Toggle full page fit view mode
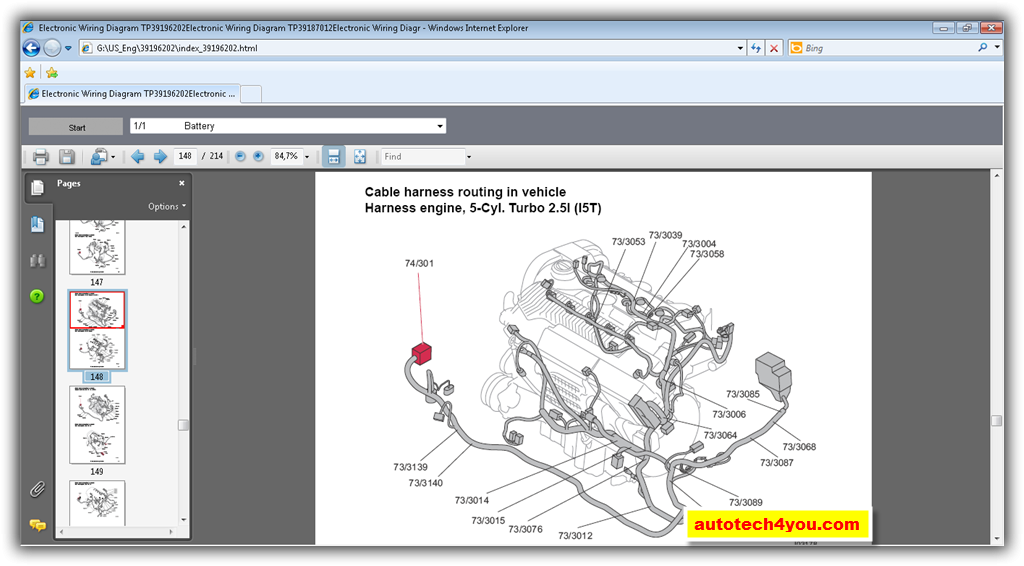 (360, 157)
